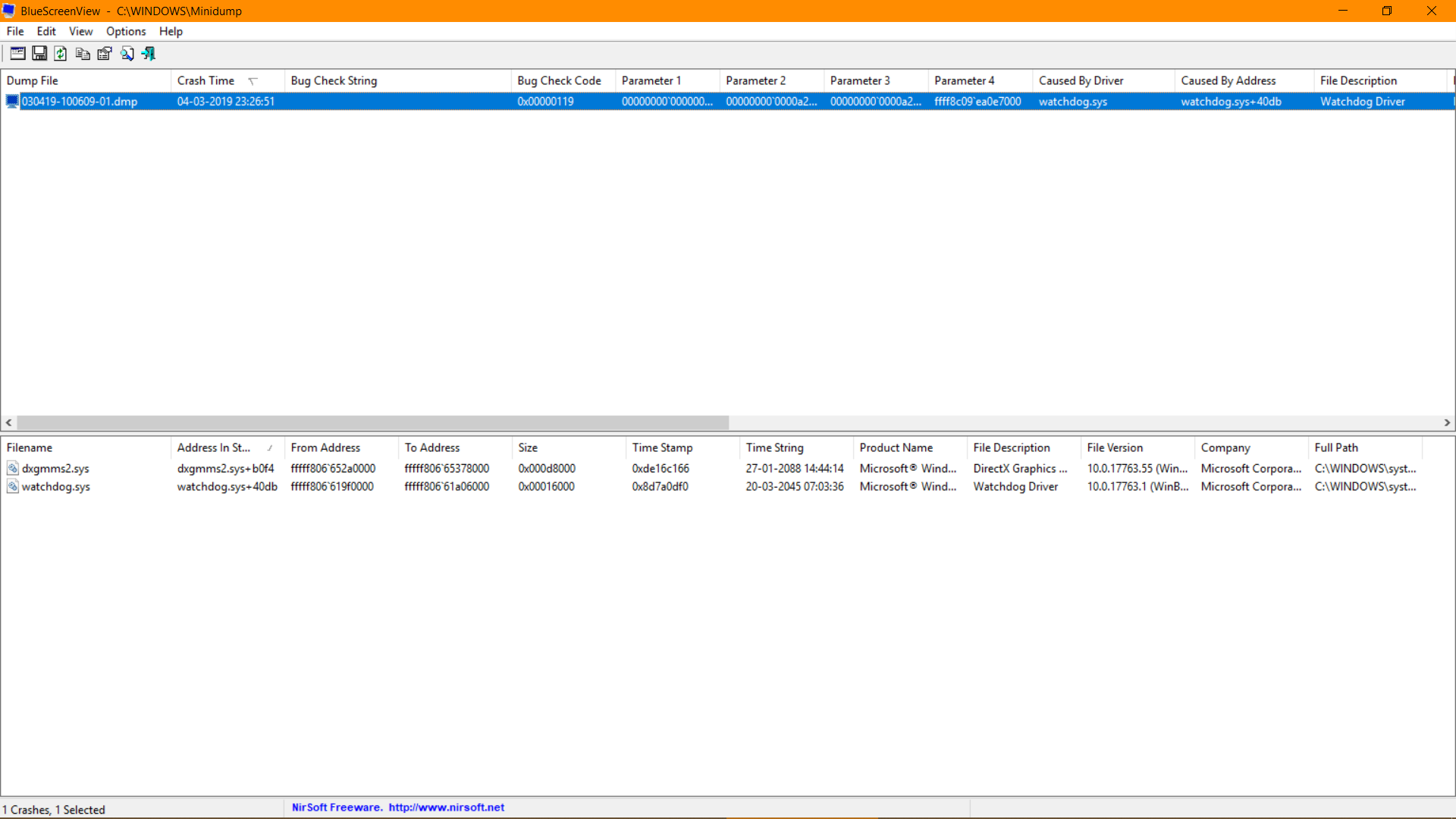Screen dimensions: 1456x819
Task: Click the right arrow of the horizontal scrollbar
Action: (x=1447, y=422)
